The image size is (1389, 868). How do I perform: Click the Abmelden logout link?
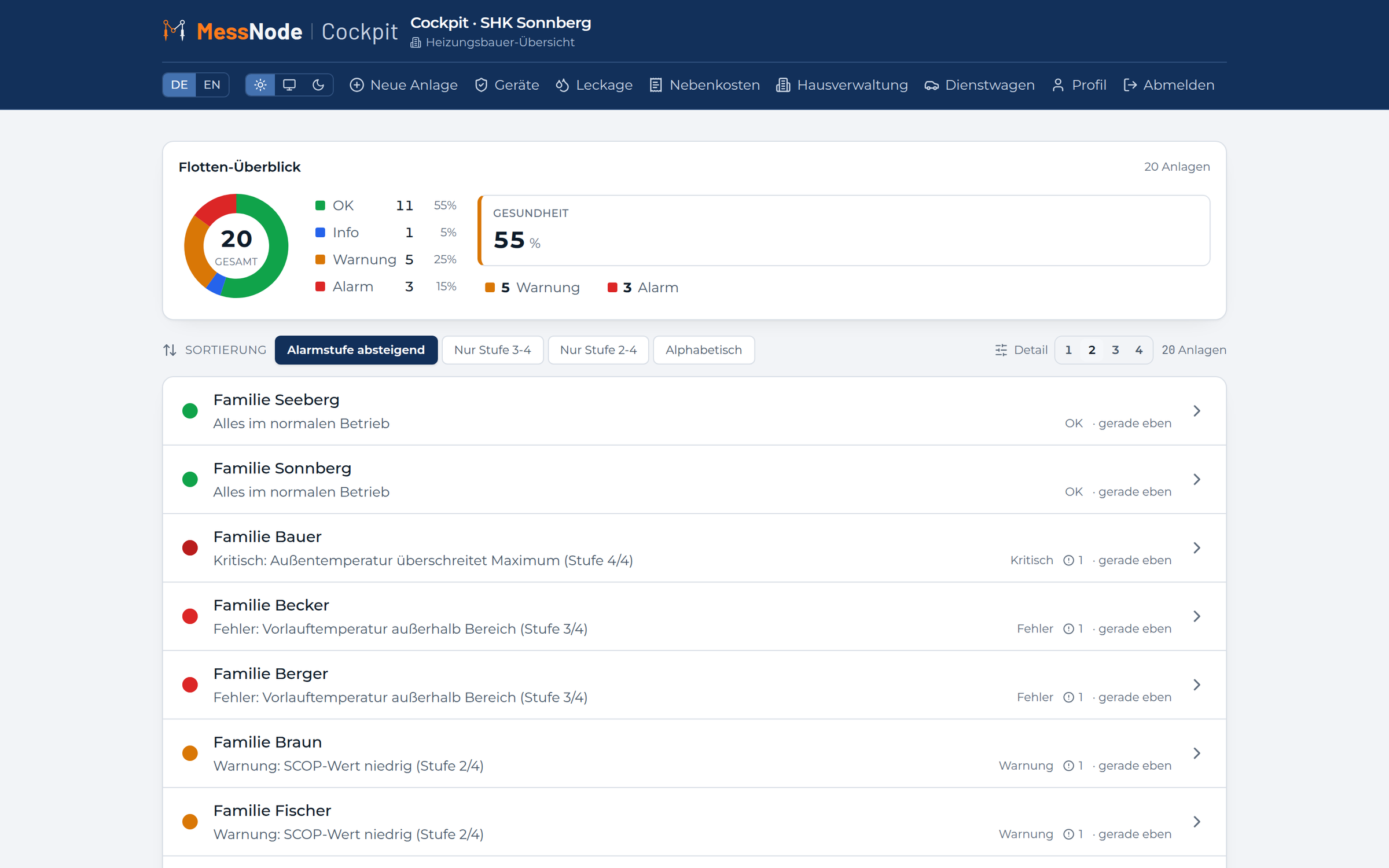point(1169,85)
